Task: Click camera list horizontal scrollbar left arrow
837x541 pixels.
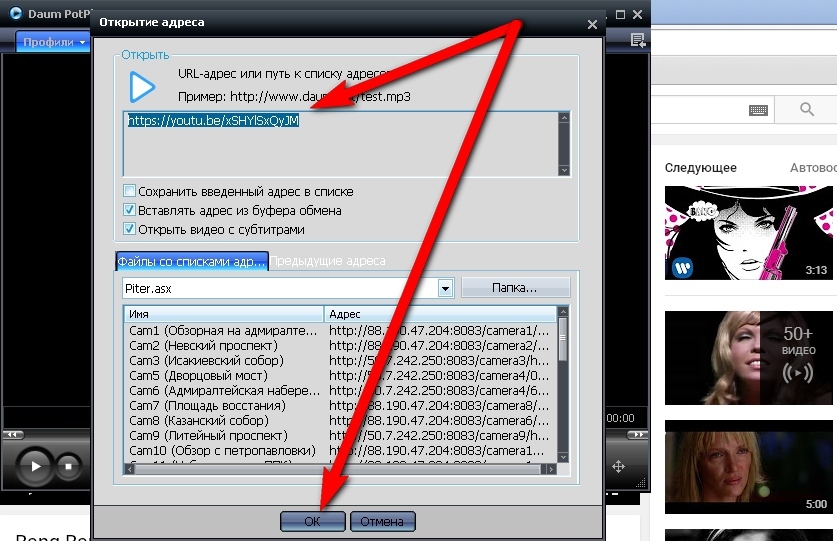Action: tap(130, 469)
